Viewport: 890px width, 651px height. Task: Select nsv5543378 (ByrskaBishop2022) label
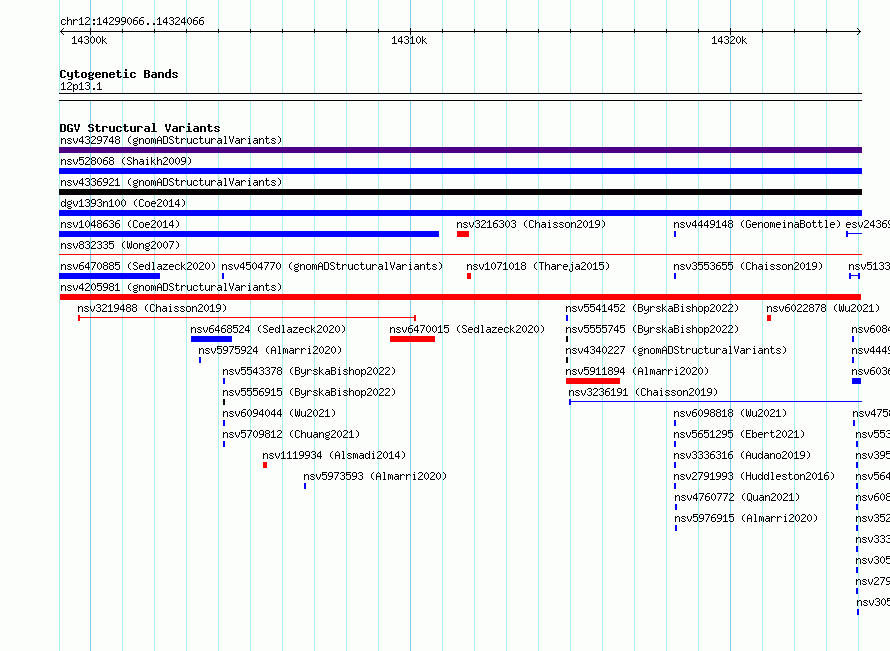[309, 371]
